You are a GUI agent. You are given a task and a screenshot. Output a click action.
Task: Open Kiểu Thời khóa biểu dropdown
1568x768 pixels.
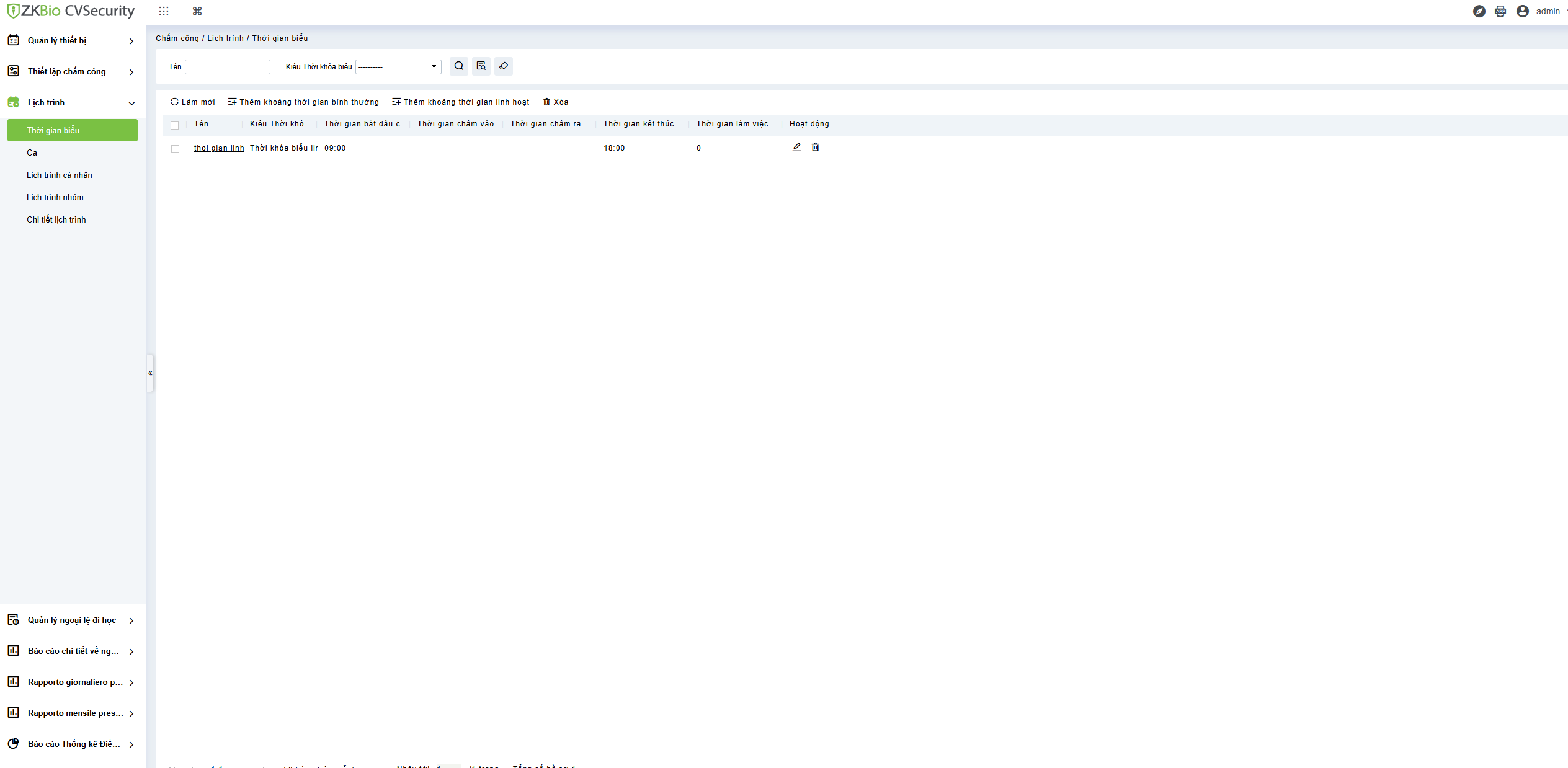pyautogui.click(x=398, y=67)
